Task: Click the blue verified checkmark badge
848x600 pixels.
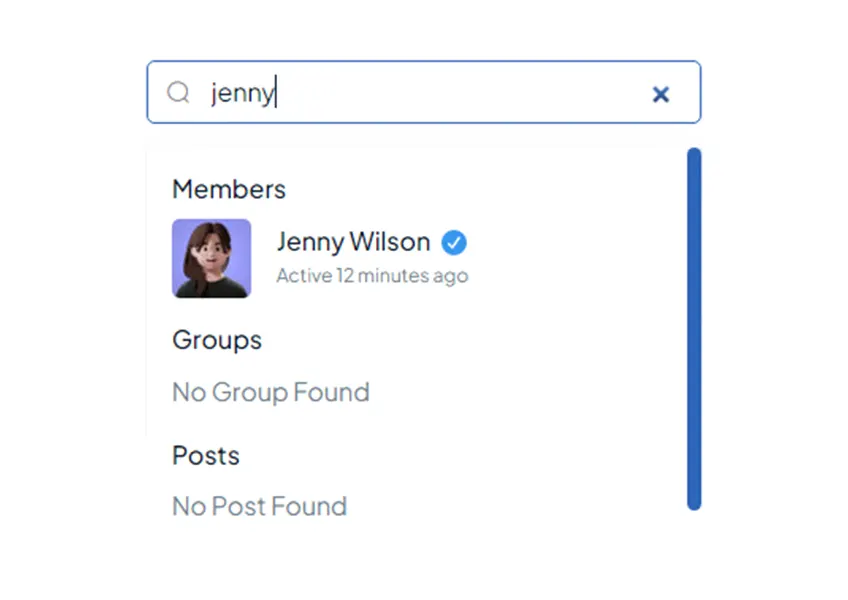Action: [454, 242]
